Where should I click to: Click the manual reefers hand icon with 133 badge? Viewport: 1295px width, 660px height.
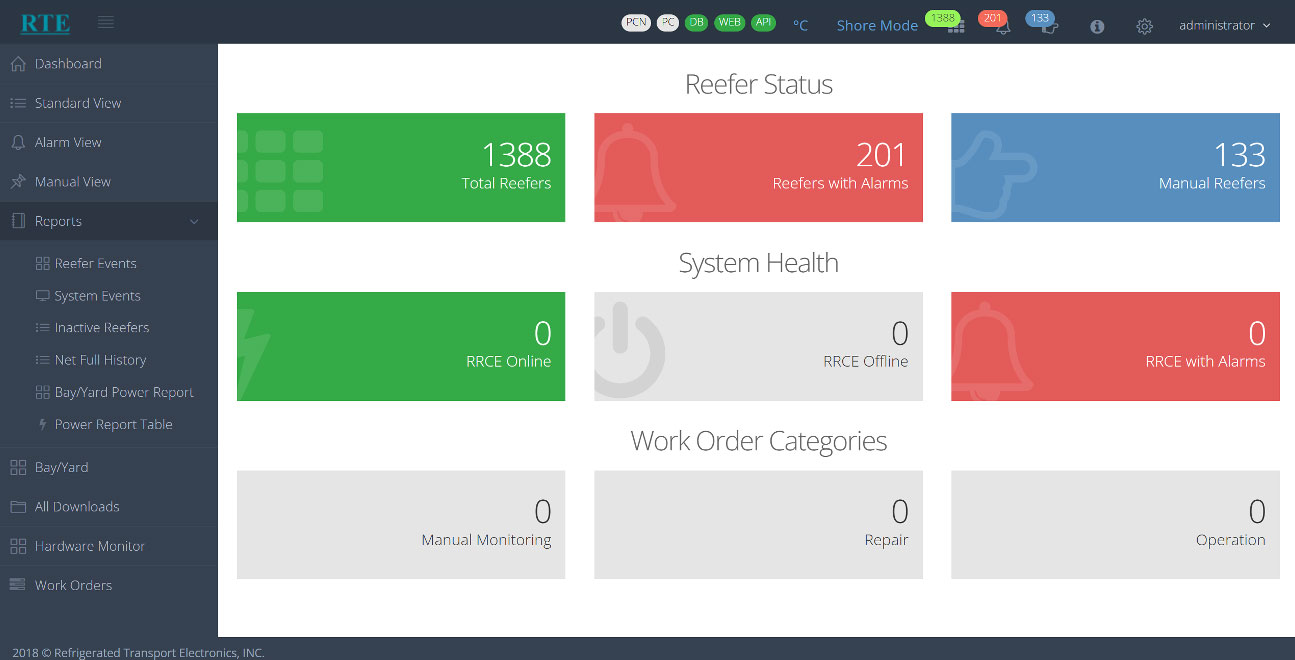[x=1049, y=27]
